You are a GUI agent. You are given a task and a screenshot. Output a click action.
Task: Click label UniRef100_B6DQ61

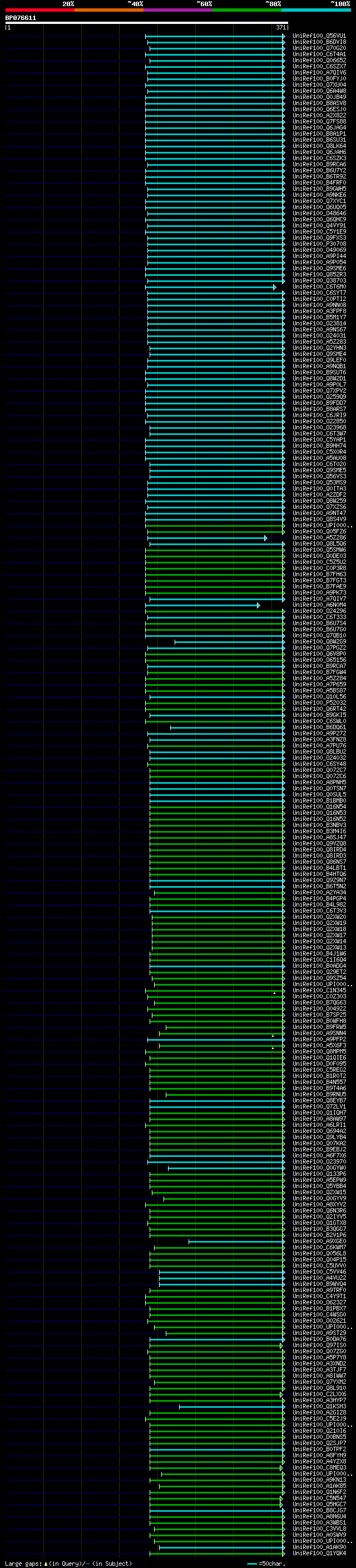319,728
